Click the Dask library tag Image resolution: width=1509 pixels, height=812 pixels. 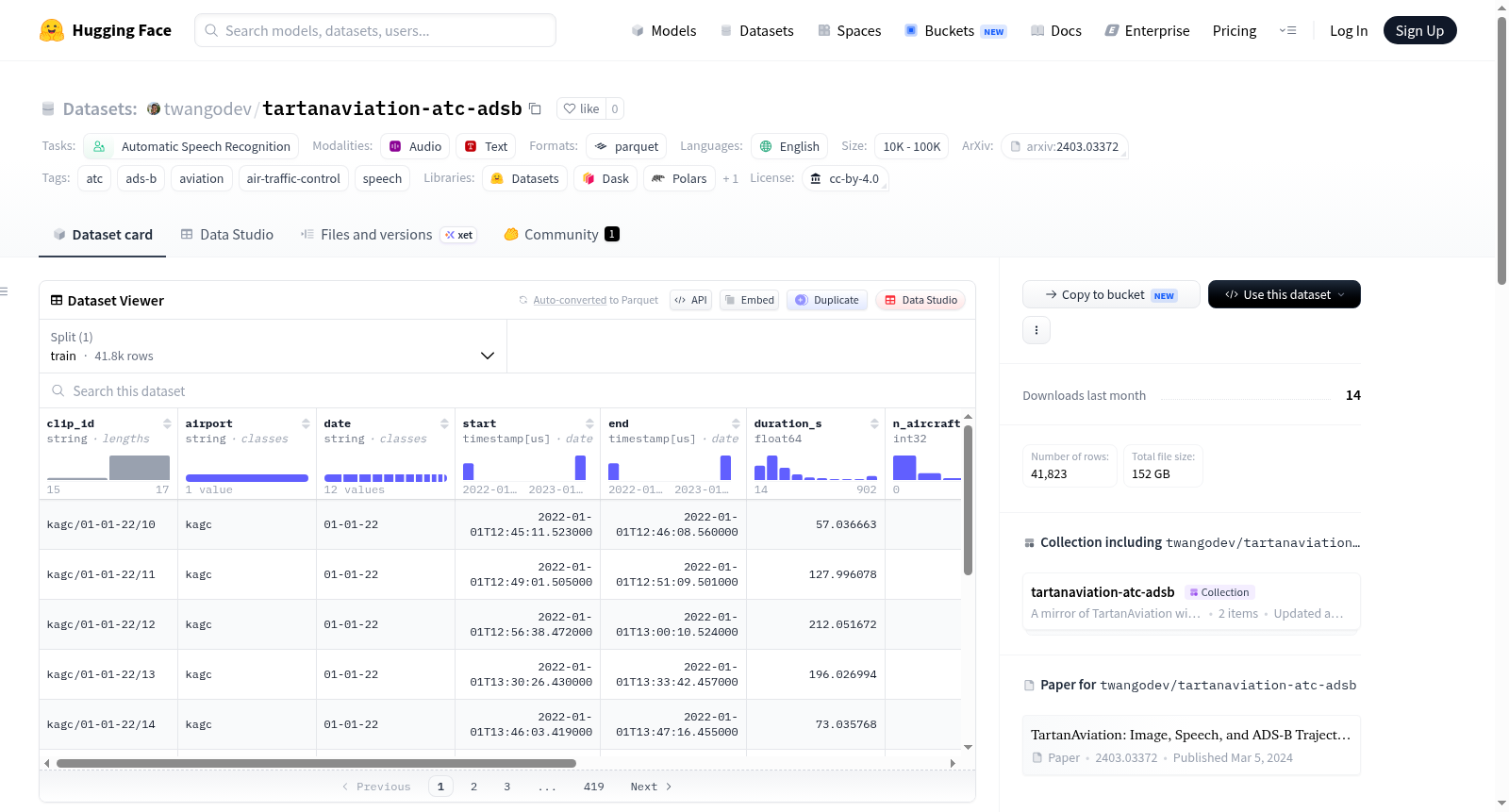coord(605,178)
